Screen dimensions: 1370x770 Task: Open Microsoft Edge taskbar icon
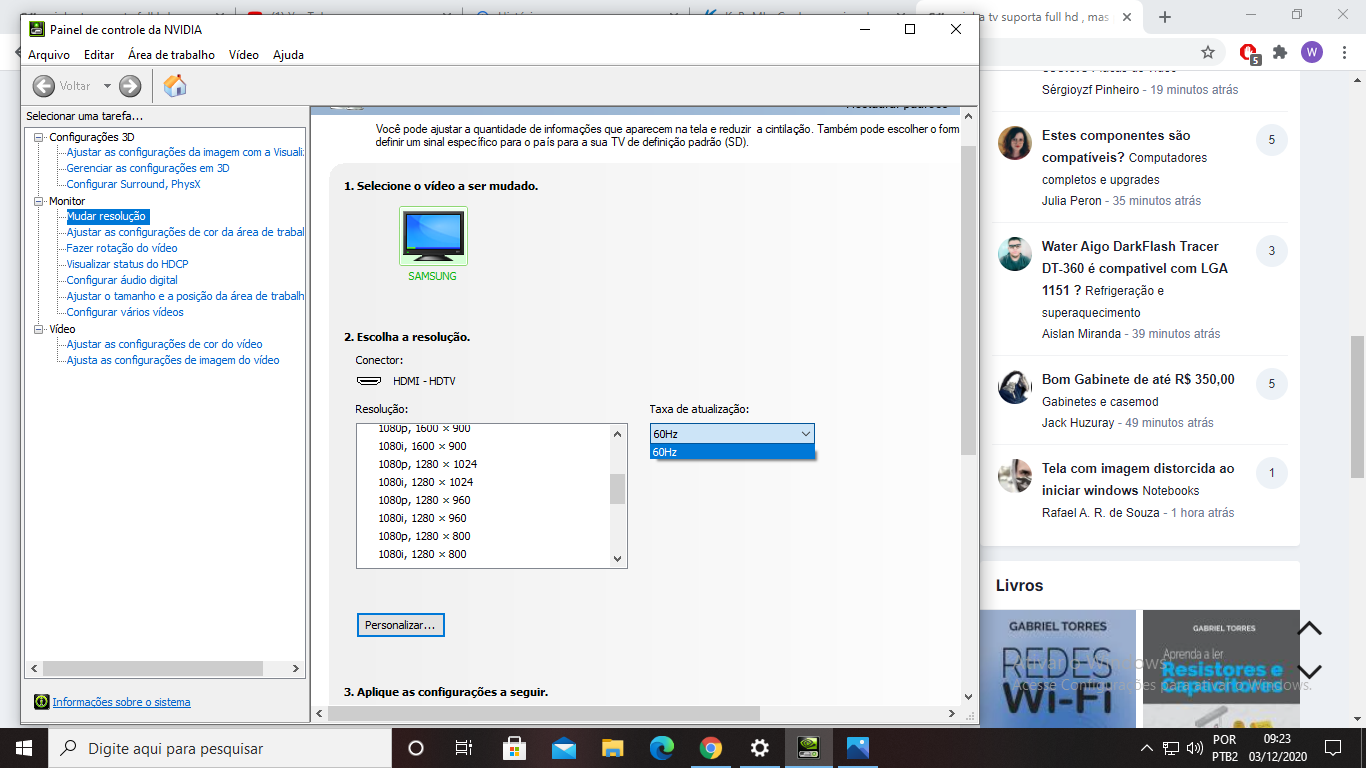click(661, 748)
